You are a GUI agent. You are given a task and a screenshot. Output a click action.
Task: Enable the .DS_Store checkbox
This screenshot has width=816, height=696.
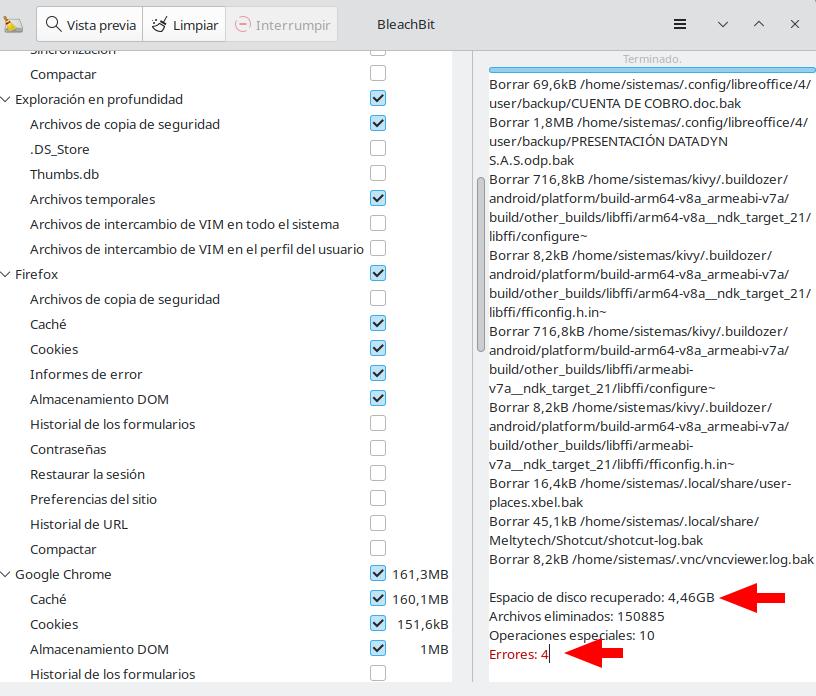[x=378, y=148]
